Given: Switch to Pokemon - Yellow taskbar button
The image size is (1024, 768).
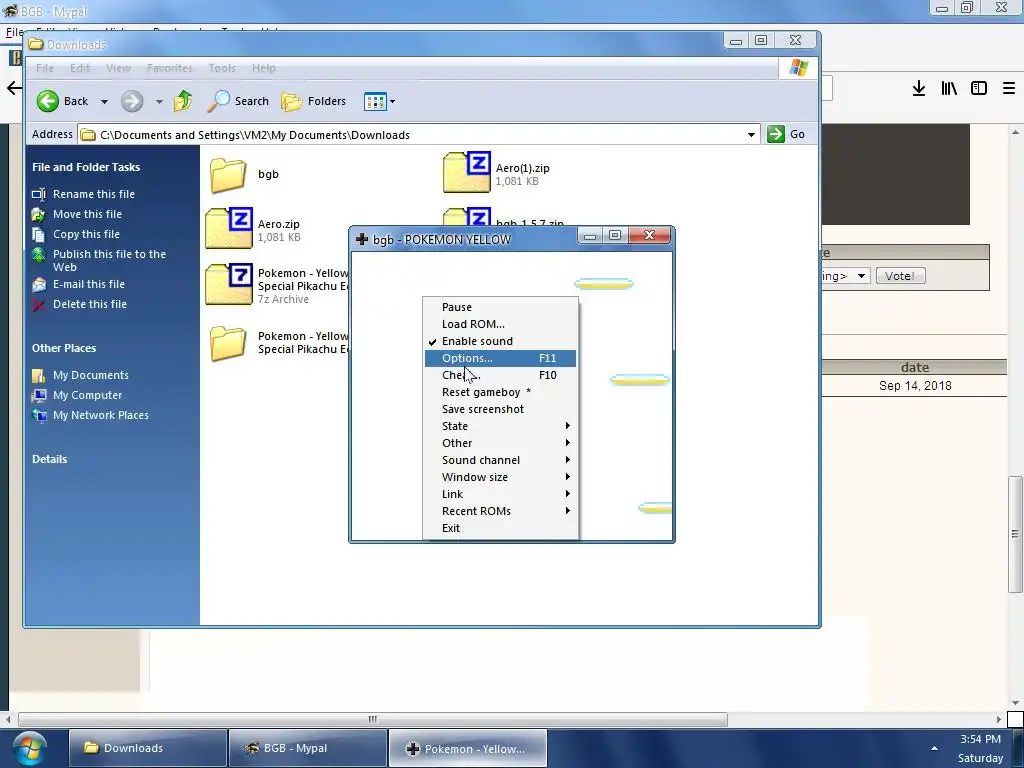Looking at the screenshot, I should [468, 748].
